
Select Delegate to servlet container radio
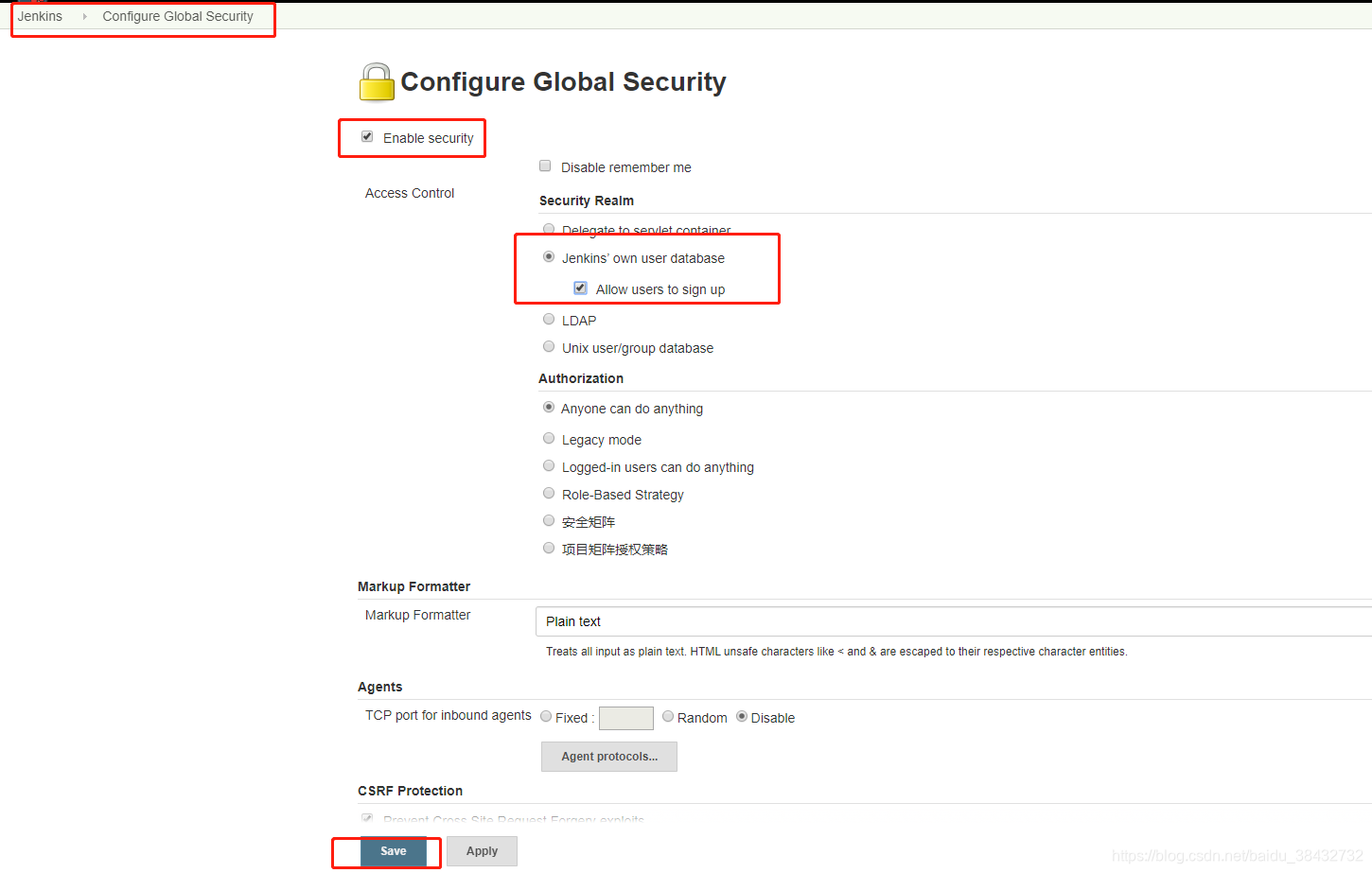[x=549, y=230]
